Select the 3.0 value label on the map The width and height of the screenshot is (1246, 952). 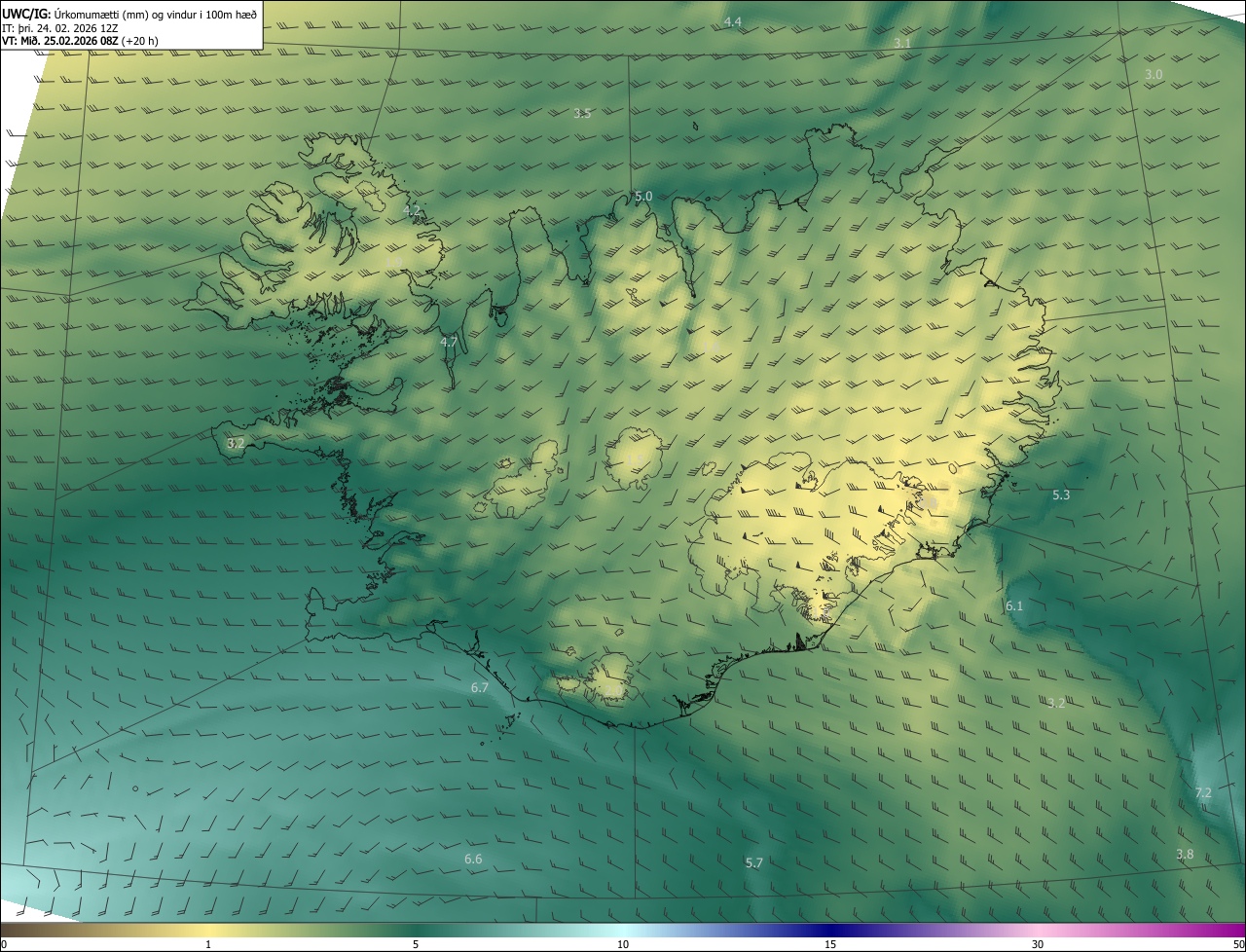tap(1154, 74)
